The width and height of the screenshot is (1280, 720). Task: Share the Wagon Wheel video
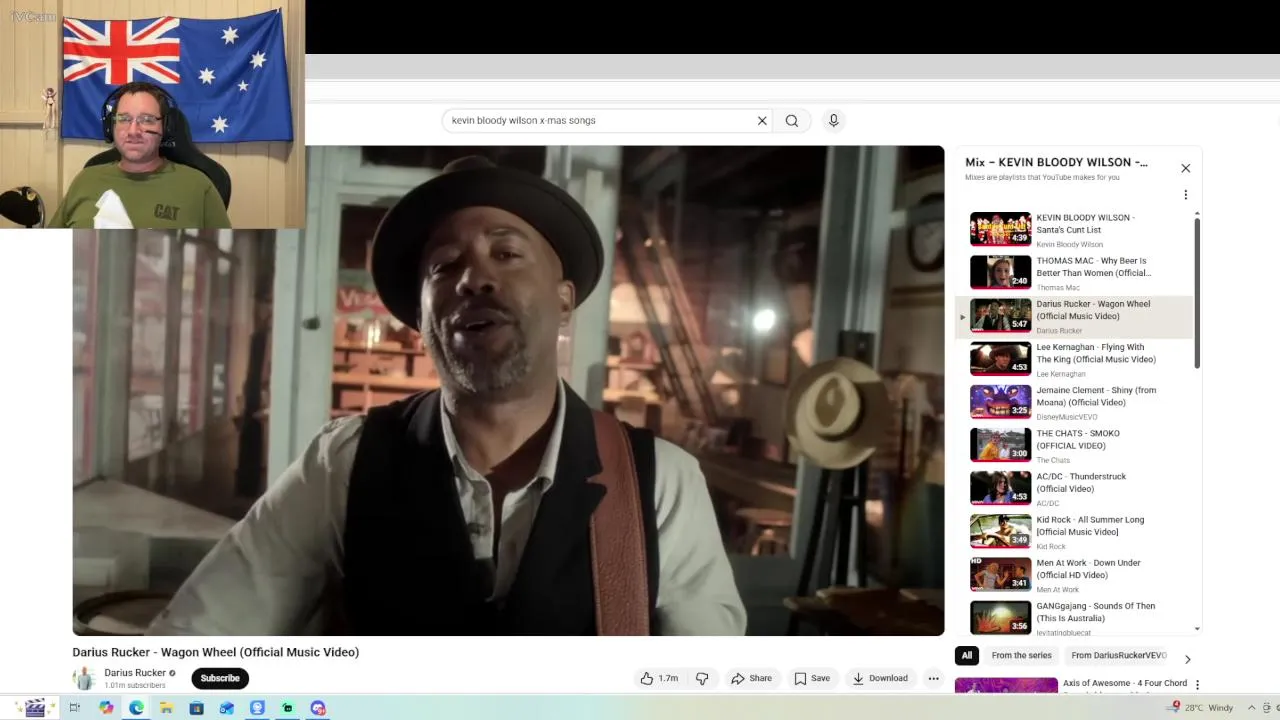[751, 678]
